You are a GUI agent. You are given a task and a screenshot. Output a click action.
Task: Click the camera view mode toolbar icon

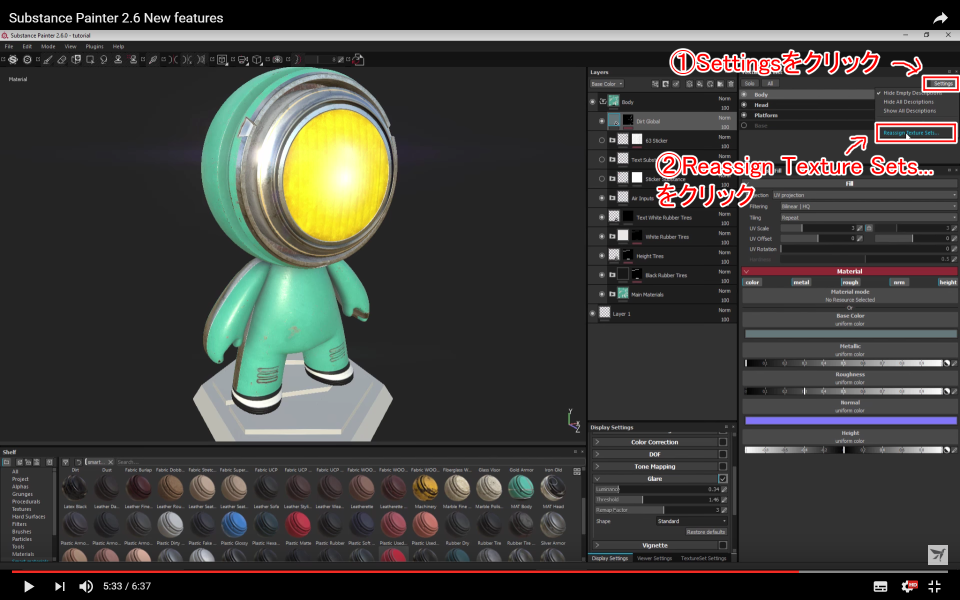click(242, 59)
